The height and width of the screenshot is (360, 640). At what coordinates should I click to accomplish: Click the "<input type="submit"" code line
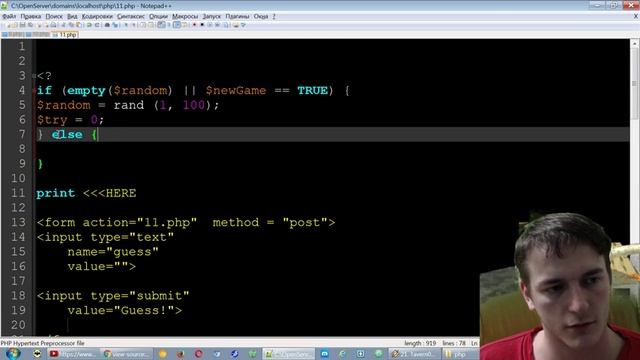pos(113,296)
